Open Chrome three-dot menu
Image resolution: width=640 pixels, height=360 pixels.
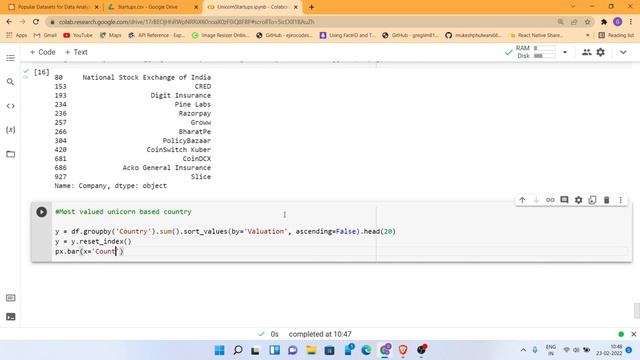[631, 22]
